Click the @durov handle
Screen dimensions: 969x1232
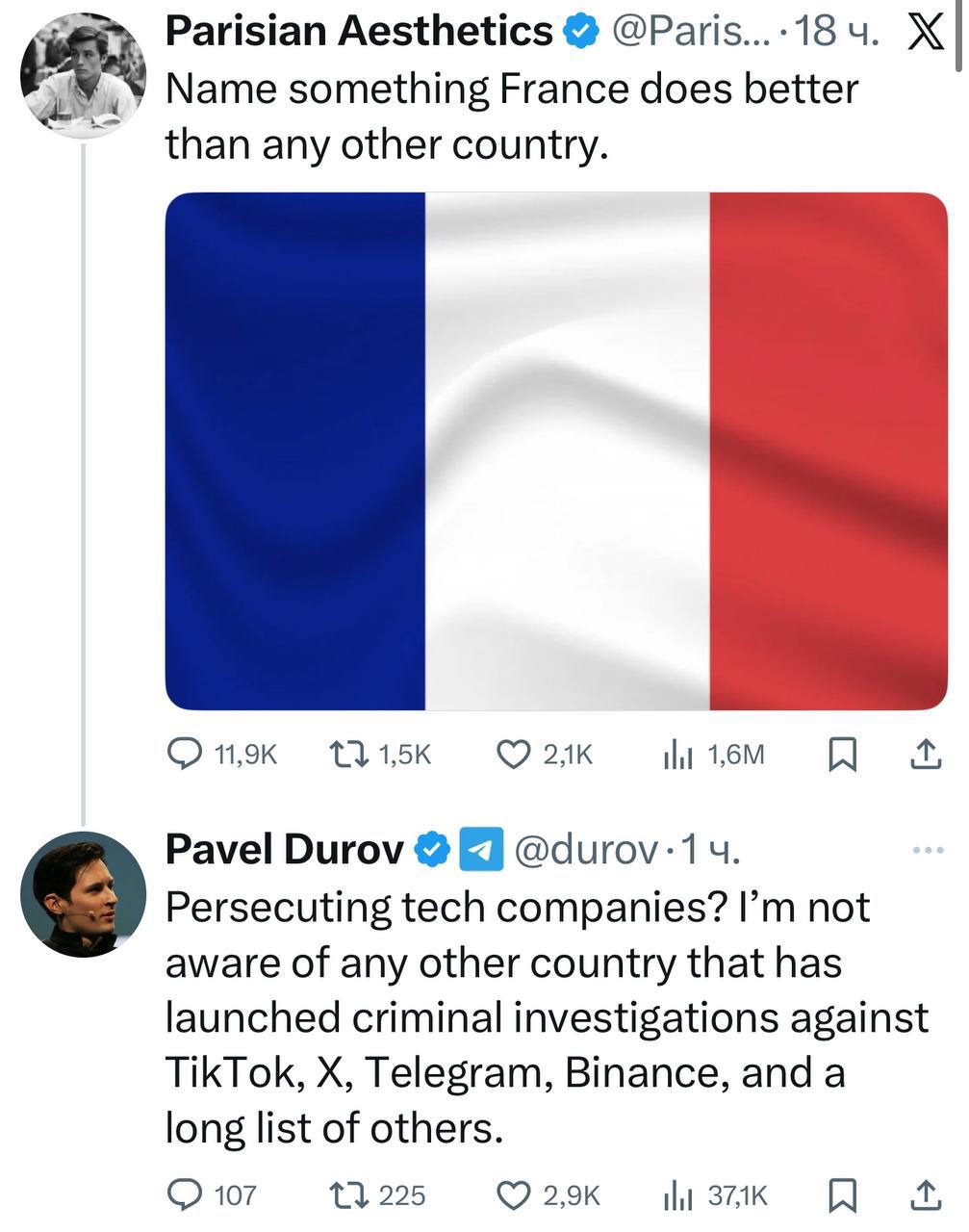pyautogui.click(x=587, y=849)
